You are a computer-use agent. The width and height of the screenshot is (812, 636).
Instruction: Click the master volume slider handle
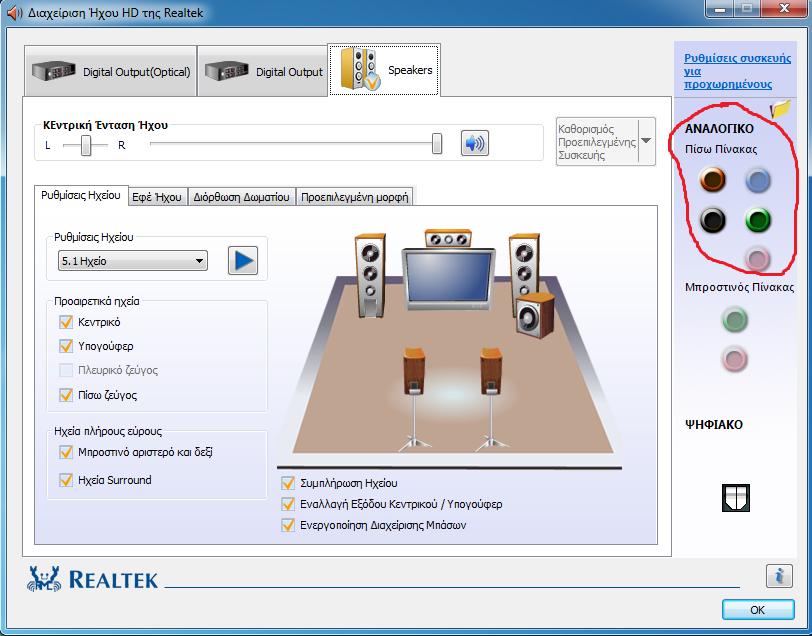[437, 143]
